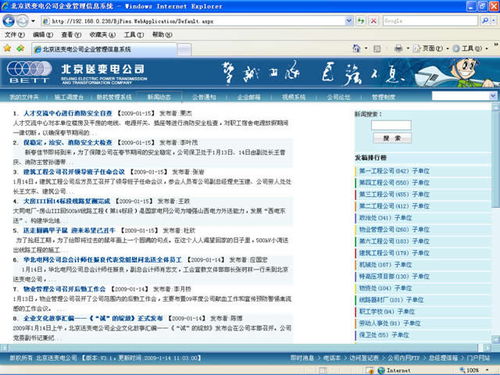500x375 pixels.
Task: Open the Print dropdown arrow
Action: 408,49
